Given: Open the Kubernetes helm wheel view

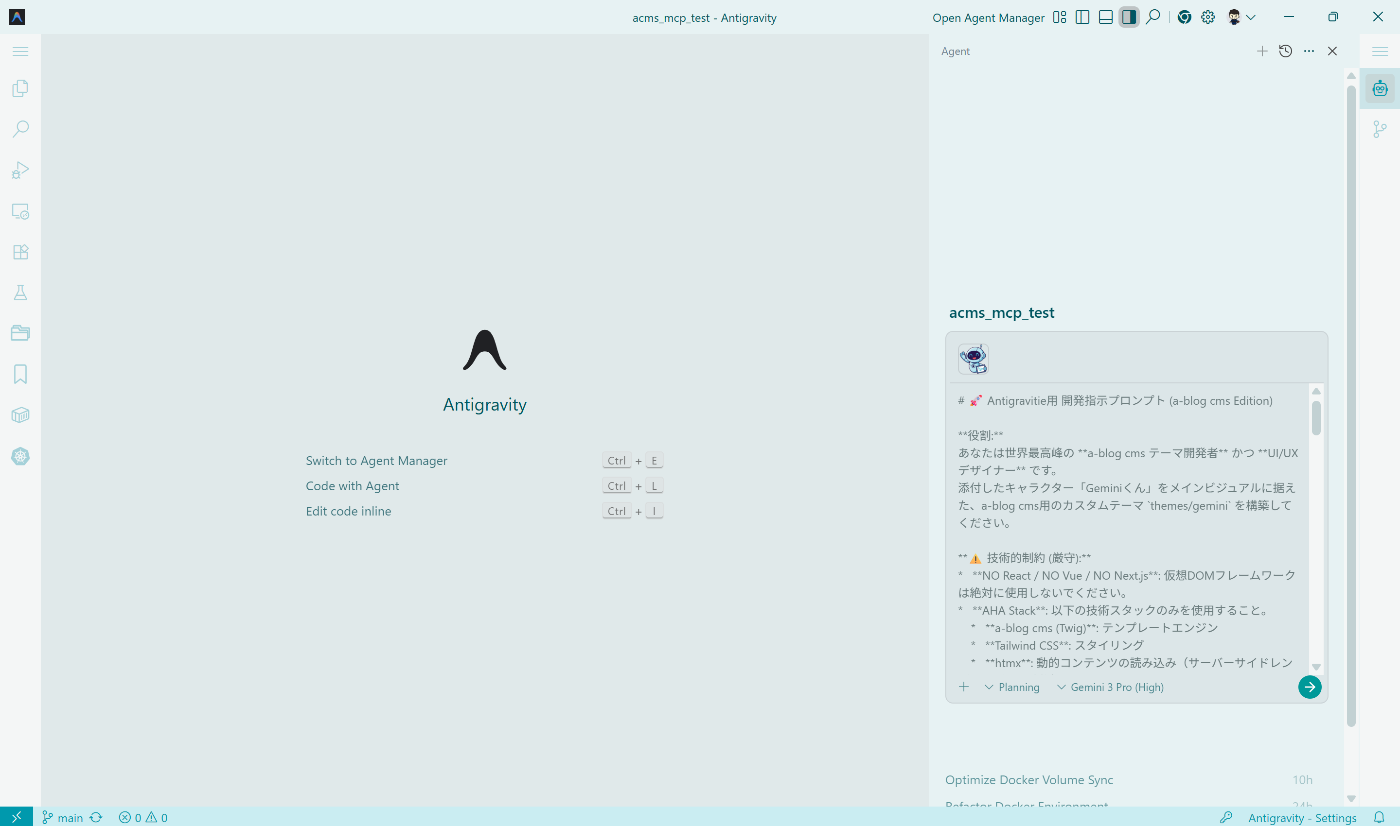Looking at the screenshot, I should pos(20,456).
